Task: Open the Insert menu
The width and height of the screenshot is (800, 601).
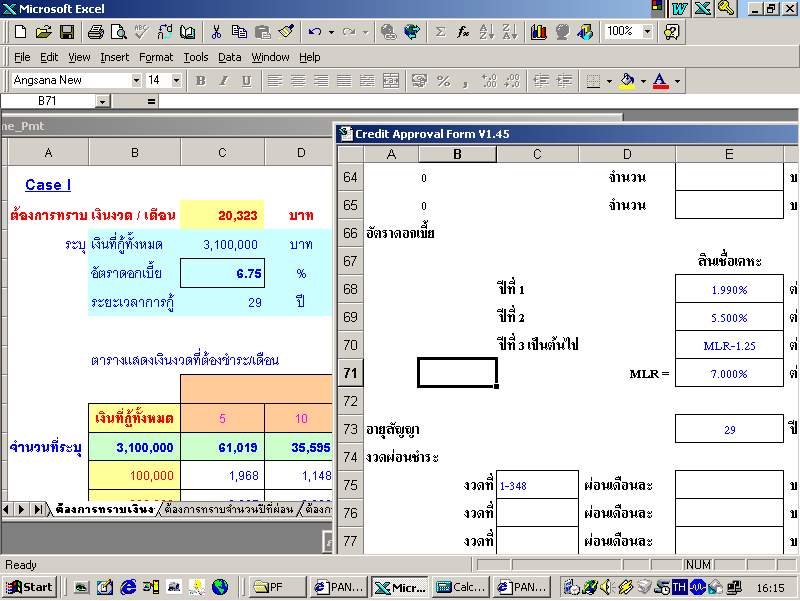Action: (115, 57)
